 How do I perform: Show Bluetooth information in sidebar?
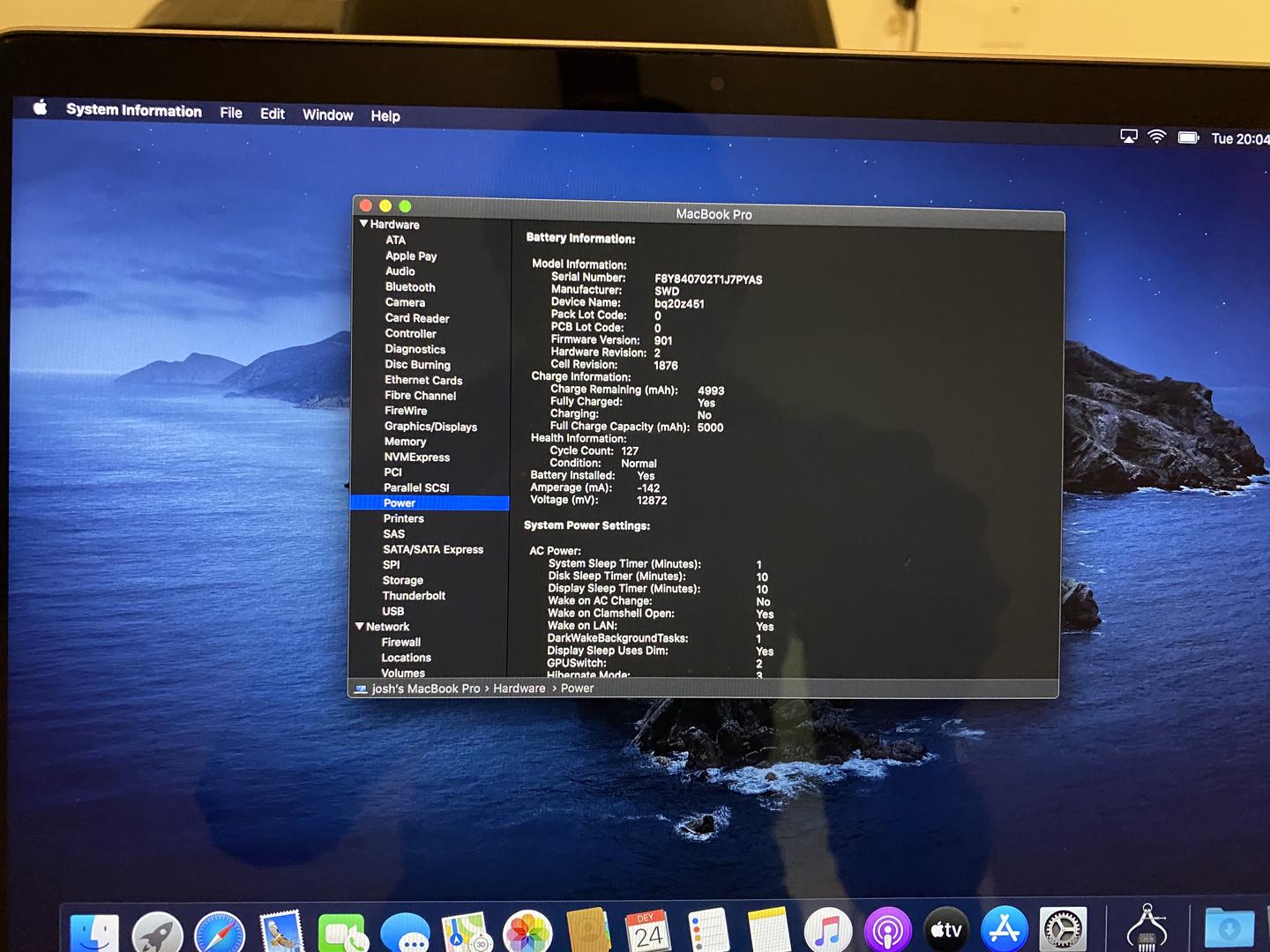(x=410, y=287)
